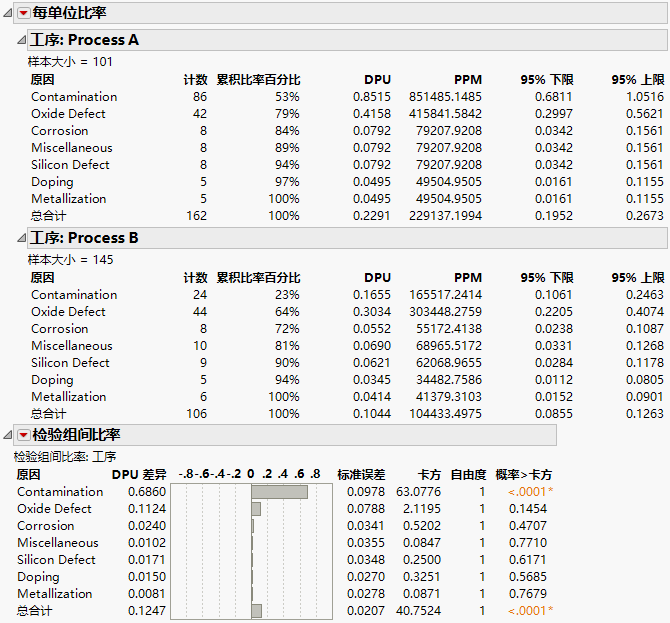Select Process A Contamination count 86

point(200,97)
